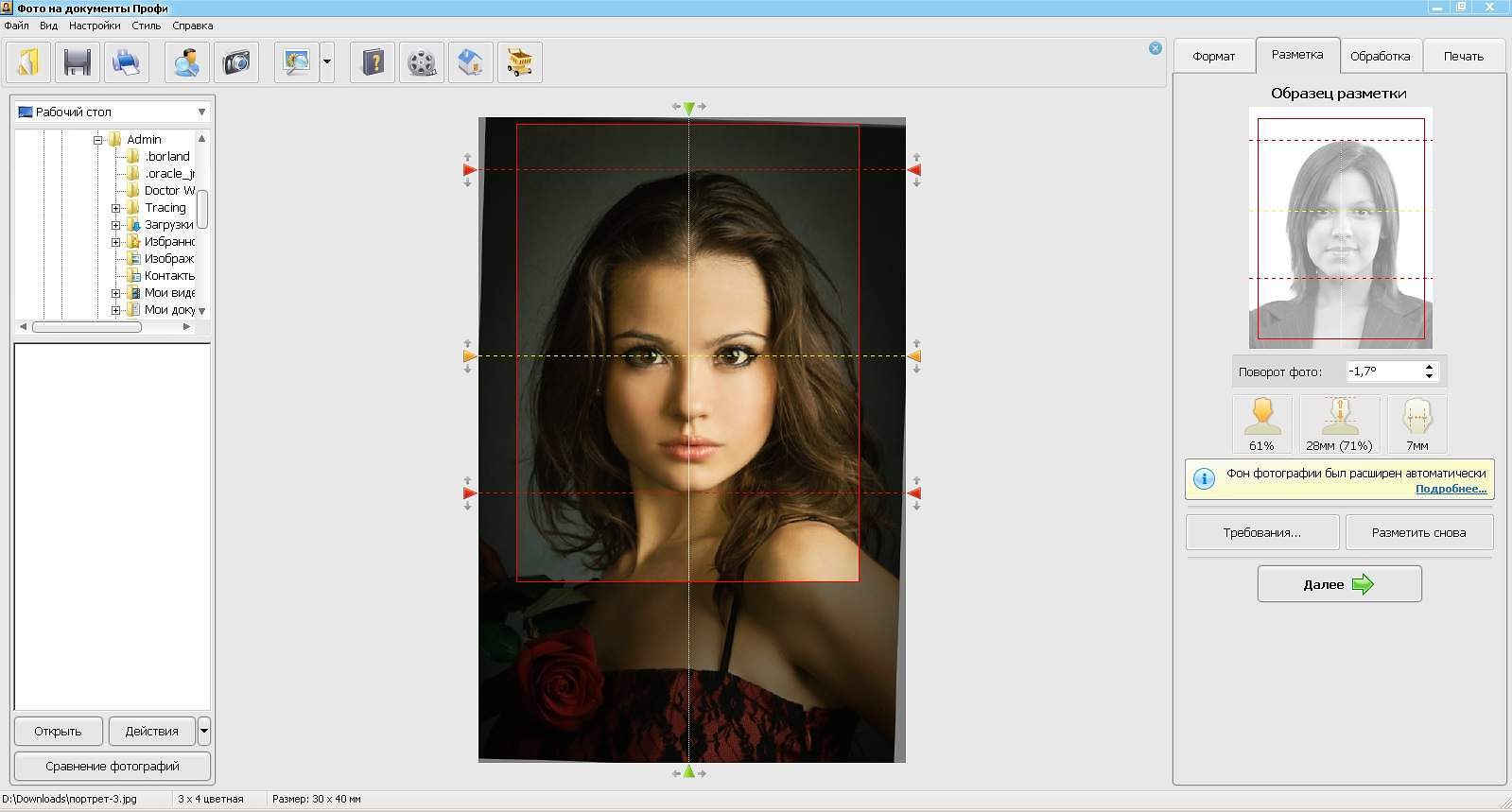Image resolution: width=1512 pixels, height=812 pixels.
Task: Open the Подробнее link
Action: coord(1451,489)
